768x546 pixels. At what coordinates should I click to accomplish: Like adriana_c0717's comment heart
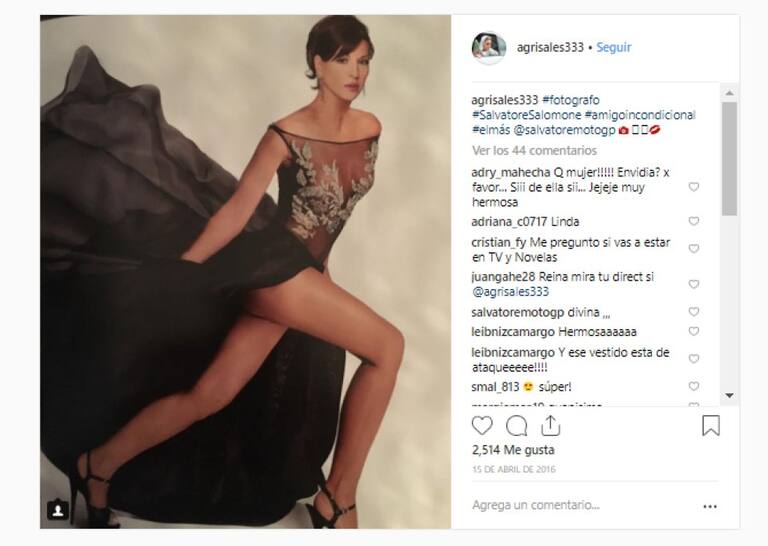[694, 221]
